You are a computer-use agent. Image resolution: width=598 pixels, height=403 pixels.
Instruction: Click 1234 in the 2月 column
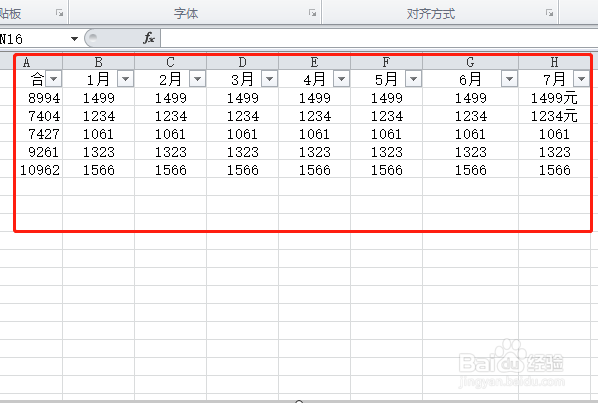tap(170, 116)
